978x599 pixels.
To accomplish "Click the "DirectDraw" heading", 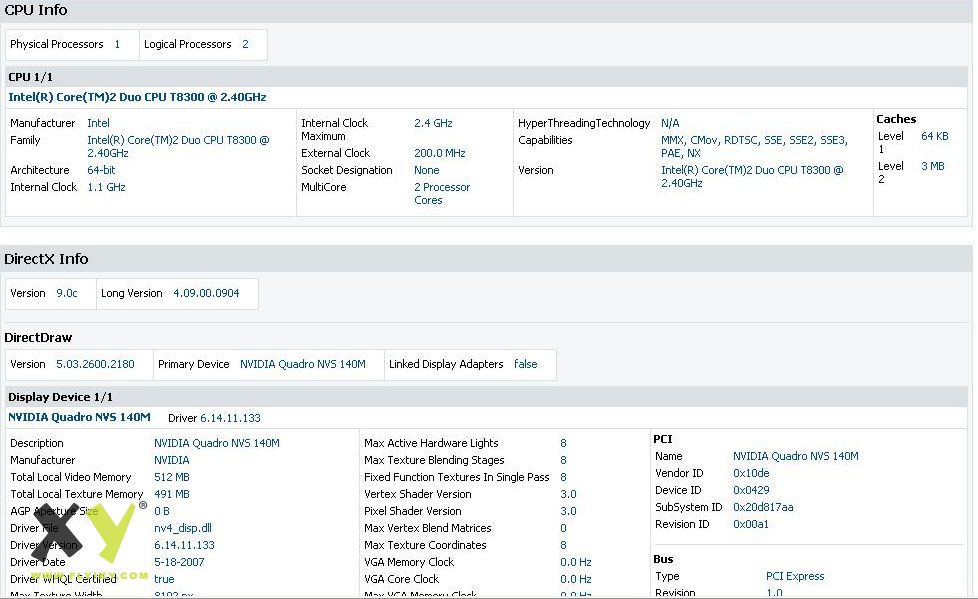I will coord(38,338).
